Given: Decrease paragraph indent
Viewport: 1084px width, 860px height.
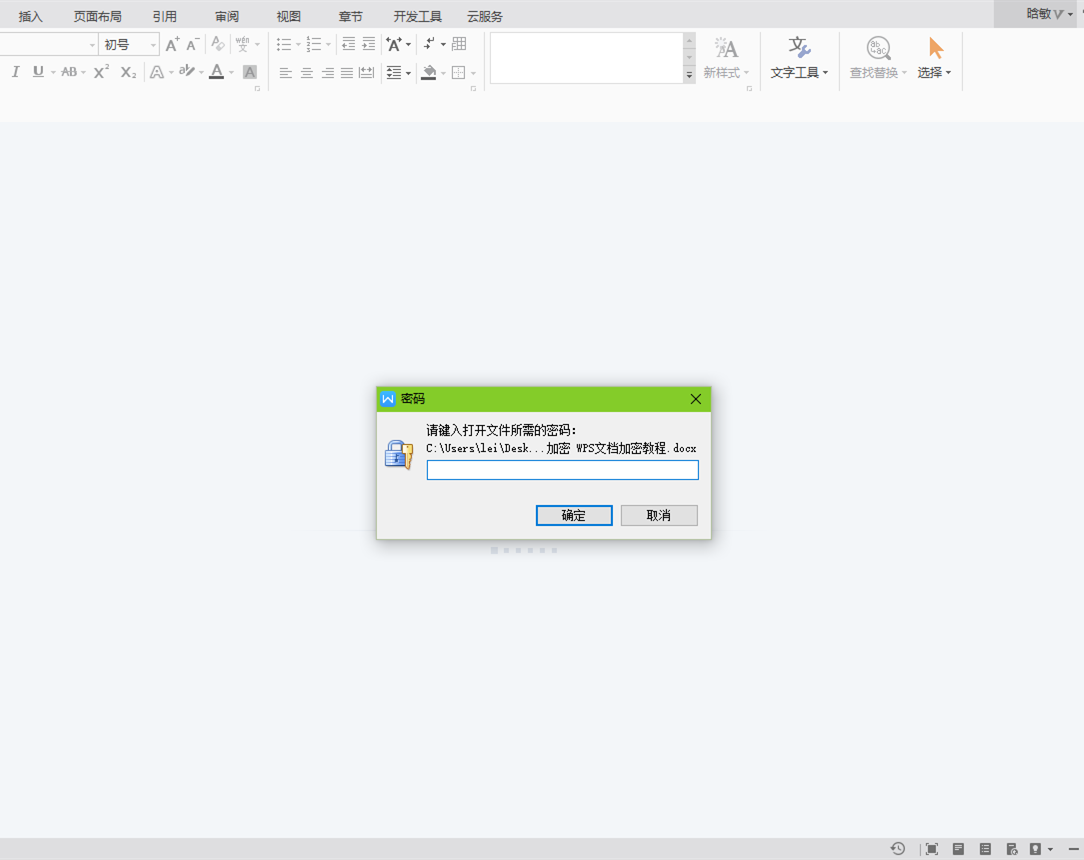Looking at the screenshot, I should (349, 44).
